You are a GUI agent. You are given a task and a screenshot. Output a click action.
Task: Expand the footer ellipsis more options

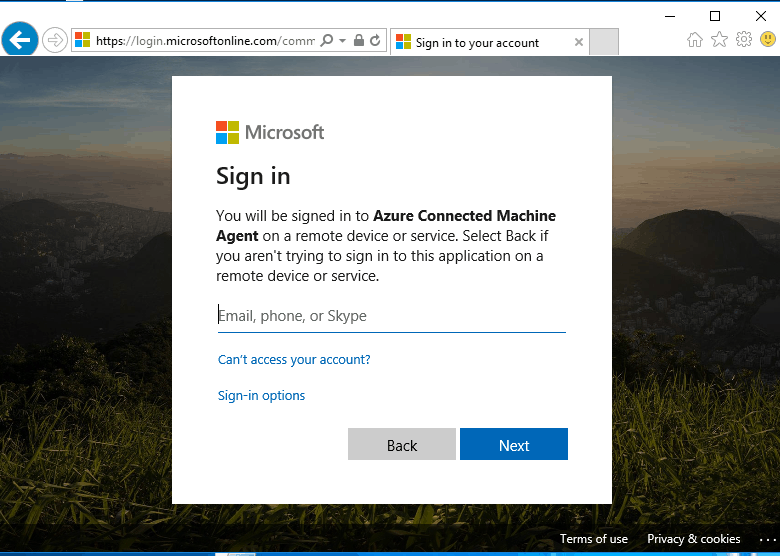coord(766,539)
